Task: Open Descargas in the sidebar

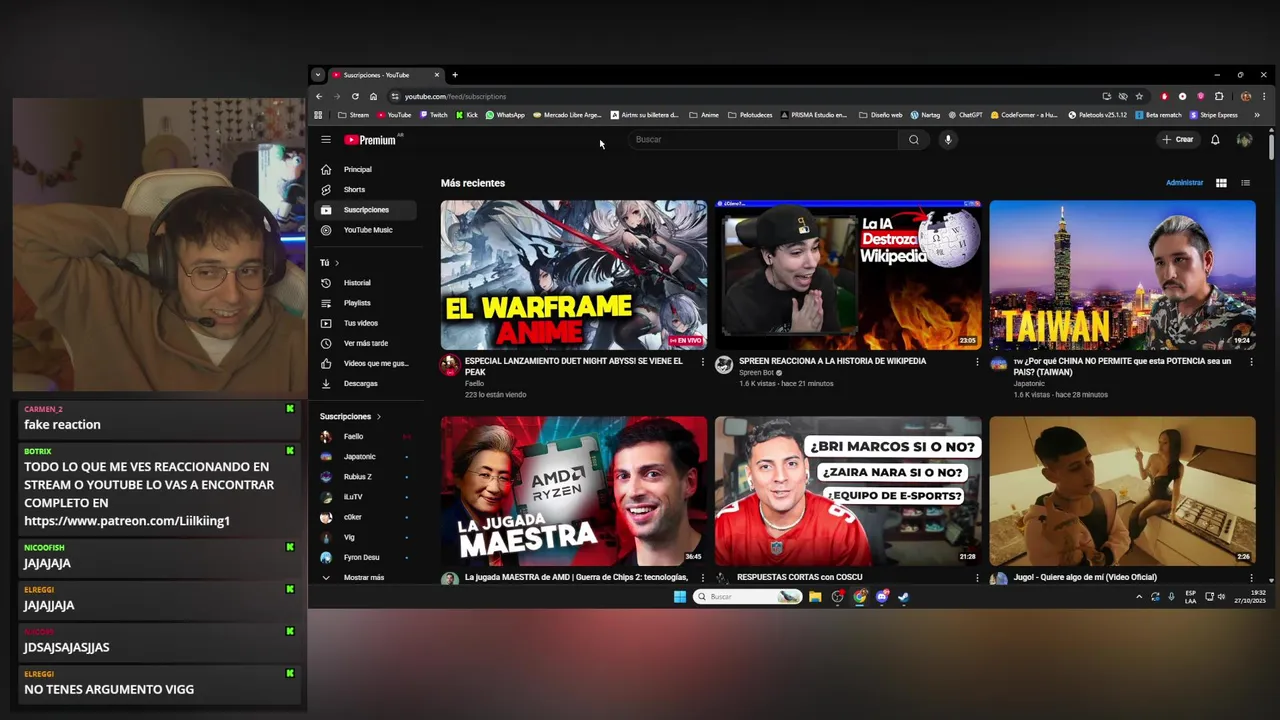Action: pos(366,383)
